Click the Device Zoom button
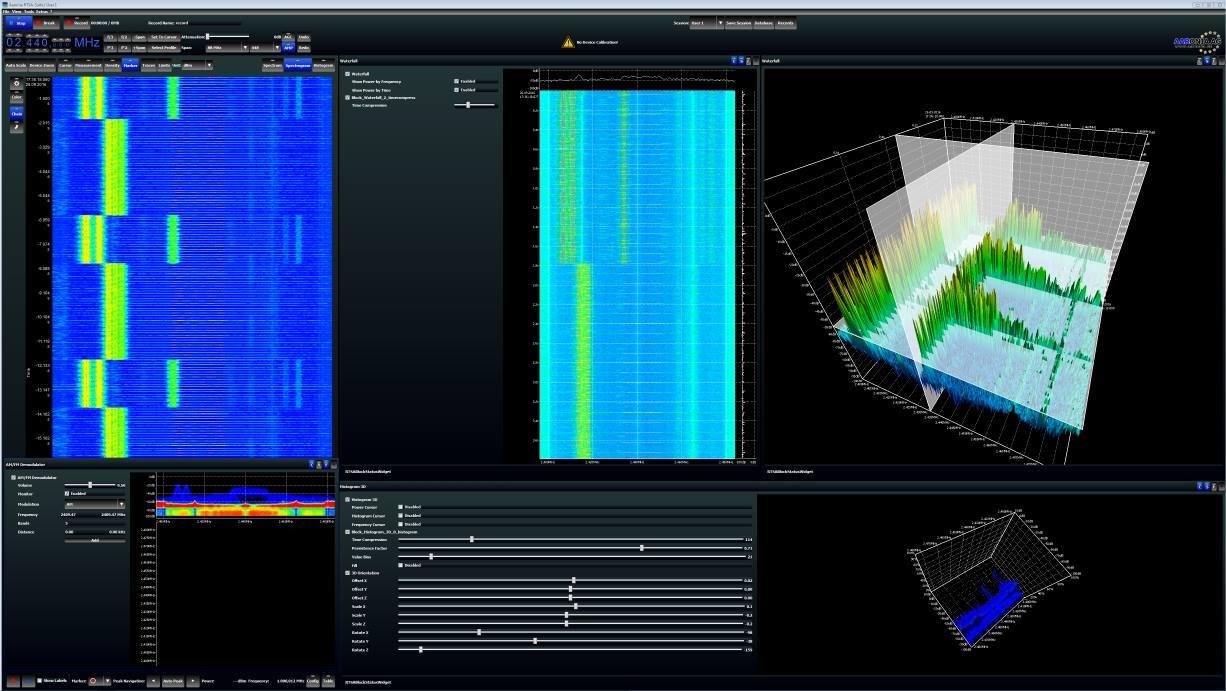The height and width of the screenshot is (691, 1226). [x=42, y=65]
